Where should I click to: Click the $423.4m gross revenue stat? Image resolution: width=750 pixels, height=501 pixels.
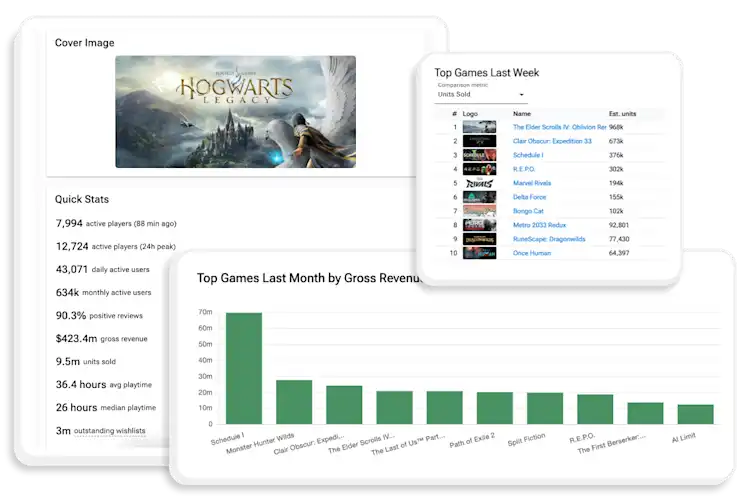tap(101, 338)
